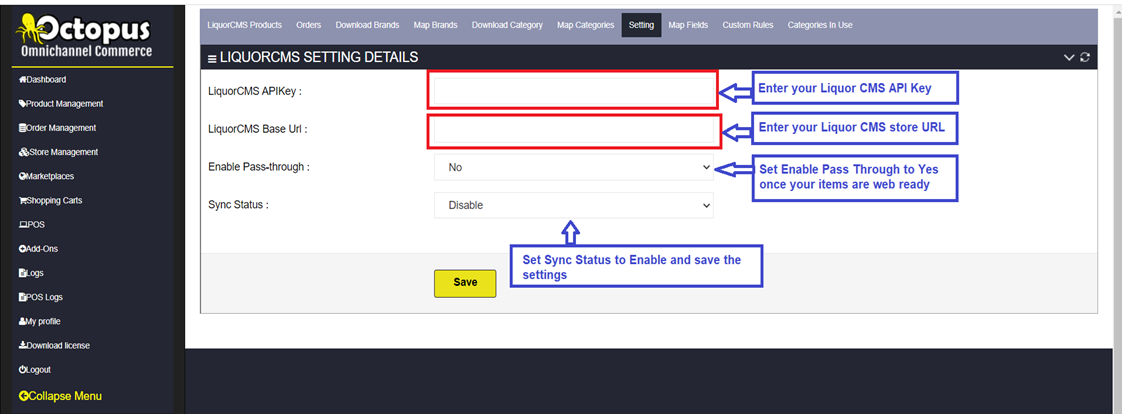Select the Map Categories tab
Image resolution: width=1122 pixels, height=414 pixels.
585,25
